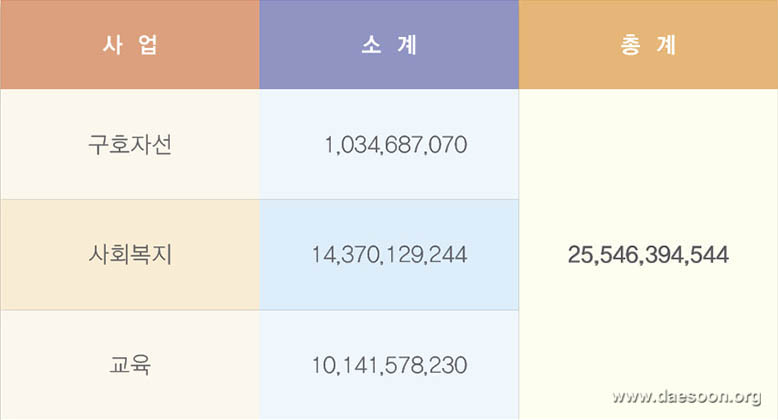
Task: Click the 소 character in the purple header
Action: 372,45
